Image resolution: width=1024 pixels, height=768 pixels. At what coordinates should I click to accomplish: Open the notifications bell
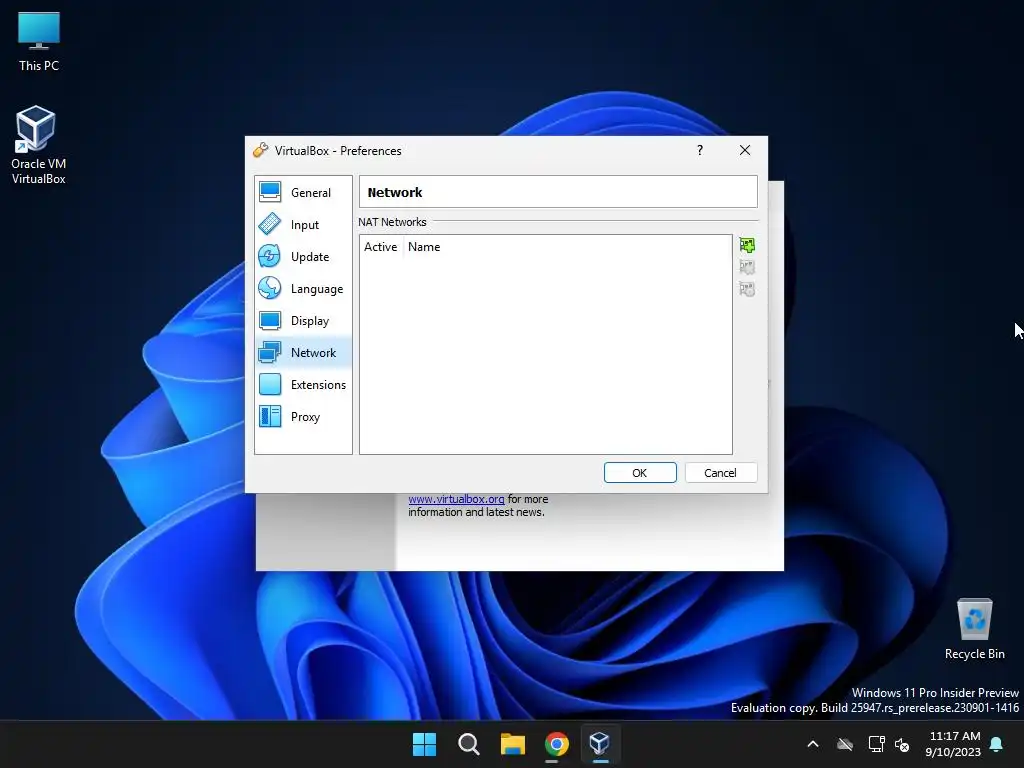[x=997, y=744]
